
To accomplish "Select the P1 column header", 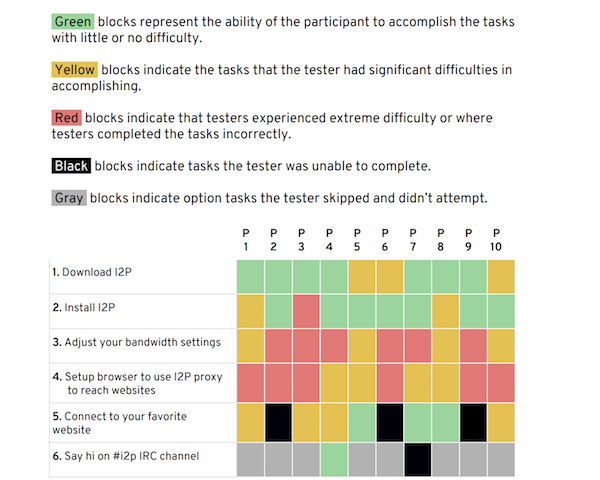I will [246, 239].
